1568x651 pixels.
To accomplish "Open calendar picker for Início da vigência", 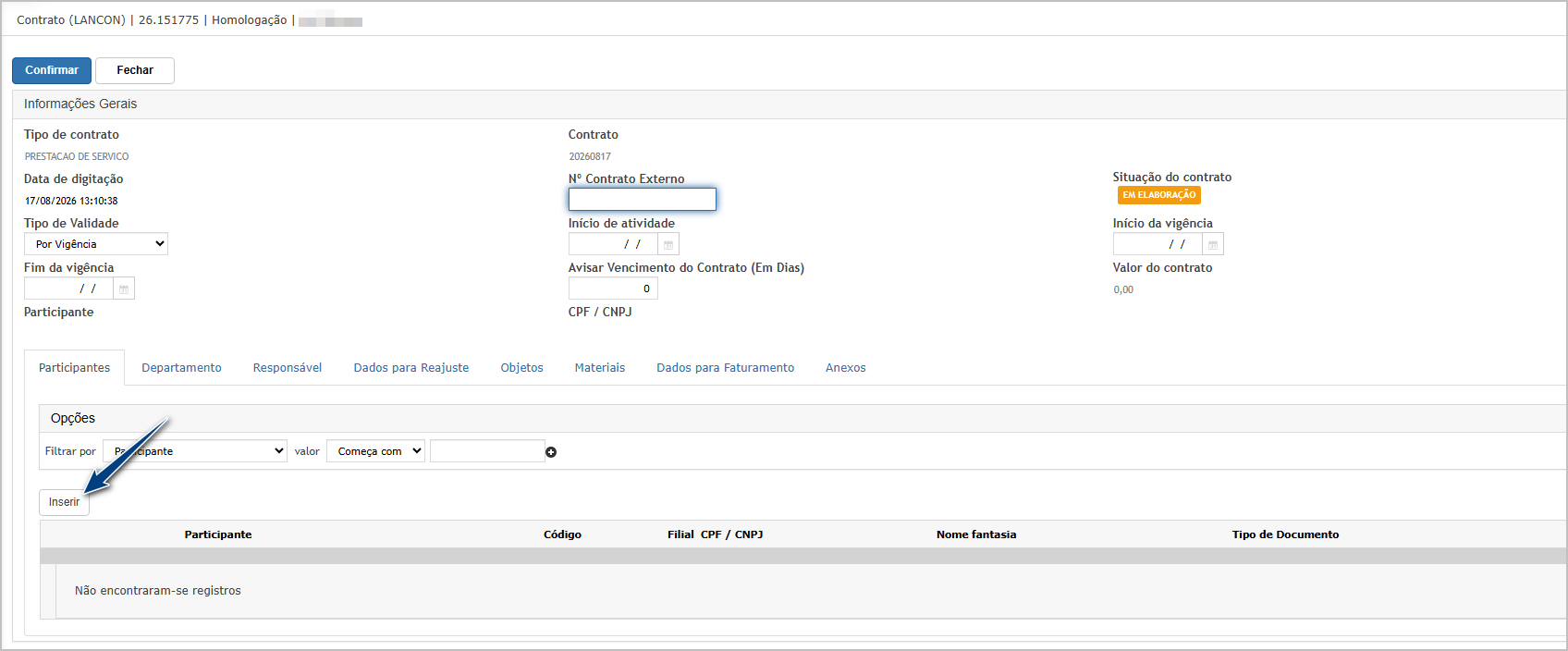I will 1213,244.
